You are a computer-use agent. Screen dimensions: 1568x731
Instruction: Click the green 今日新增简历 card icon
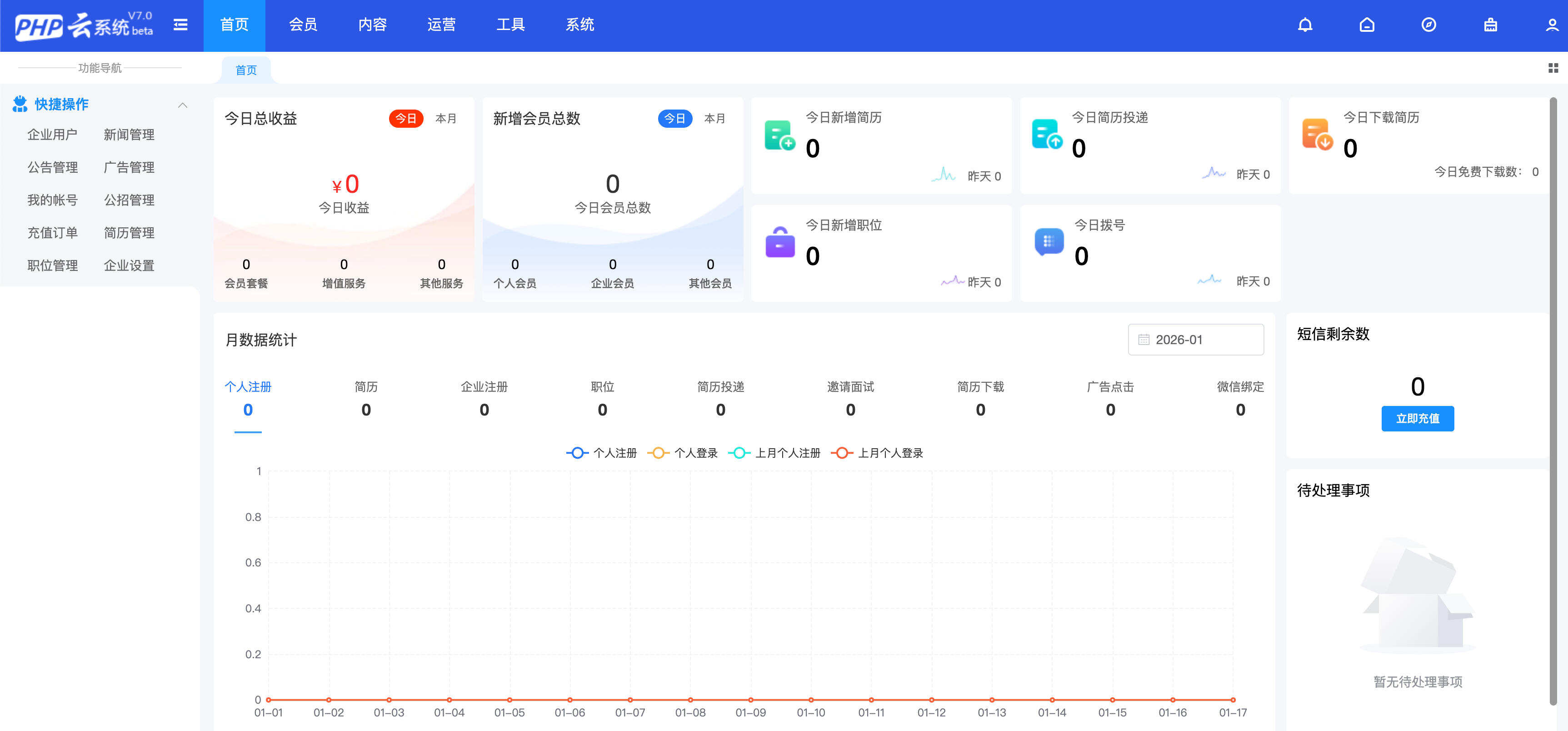point(779,135)
